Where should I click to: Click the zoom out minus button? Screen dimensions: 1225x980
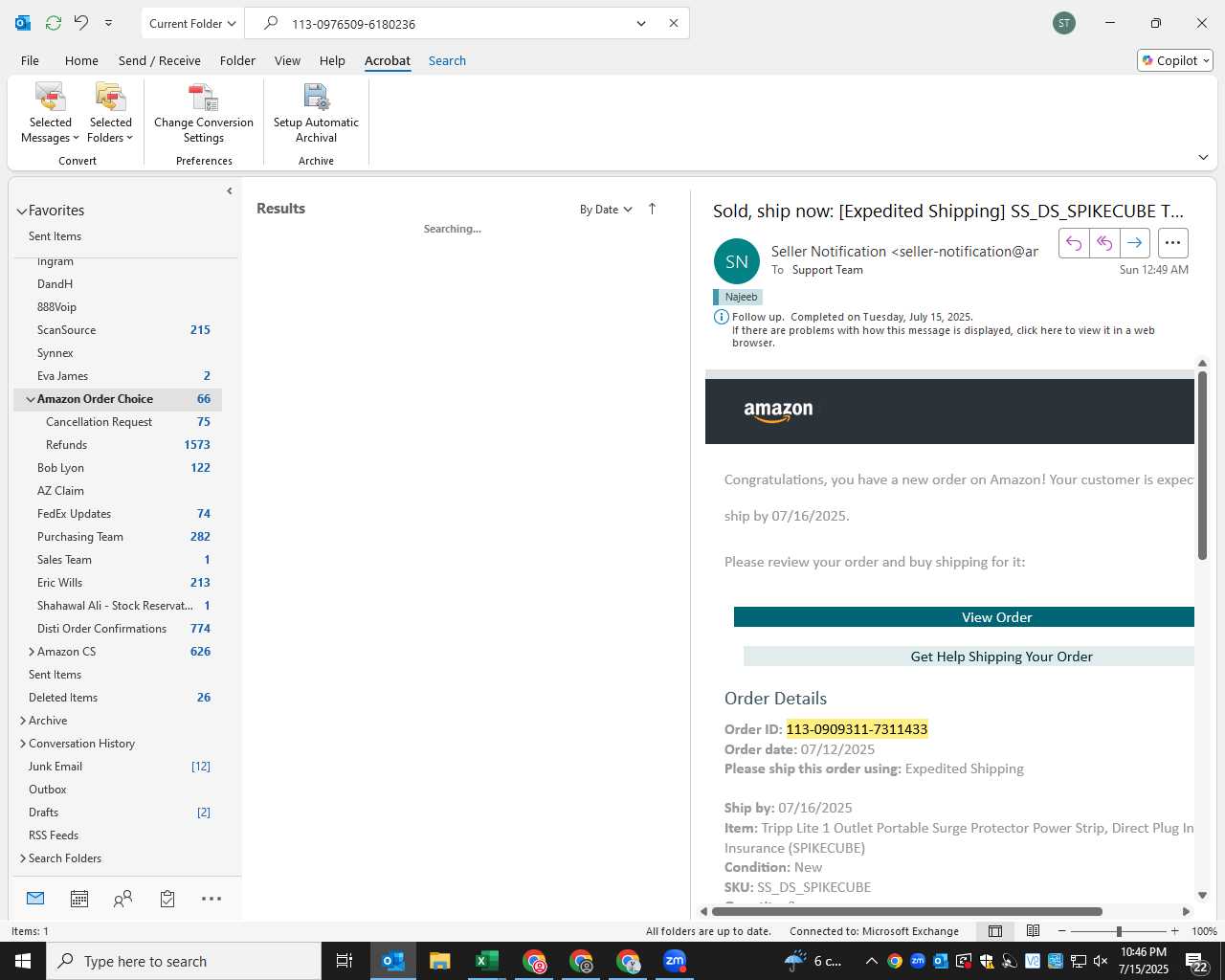(1061, 931)
